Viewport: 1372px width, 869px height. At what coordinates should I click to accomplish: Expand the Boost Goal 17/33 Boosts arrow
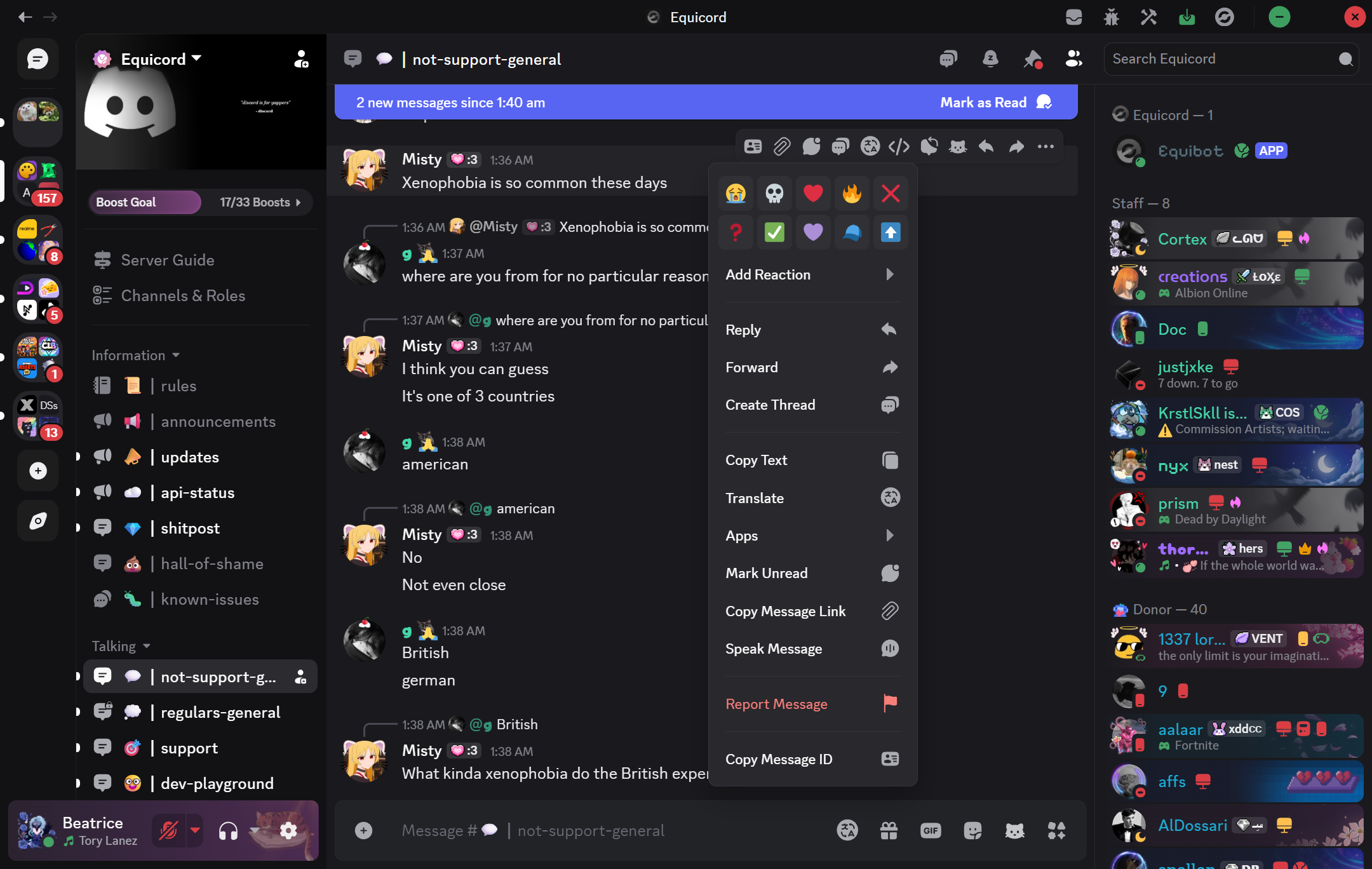pyautogui.click(x=298, y=202)
